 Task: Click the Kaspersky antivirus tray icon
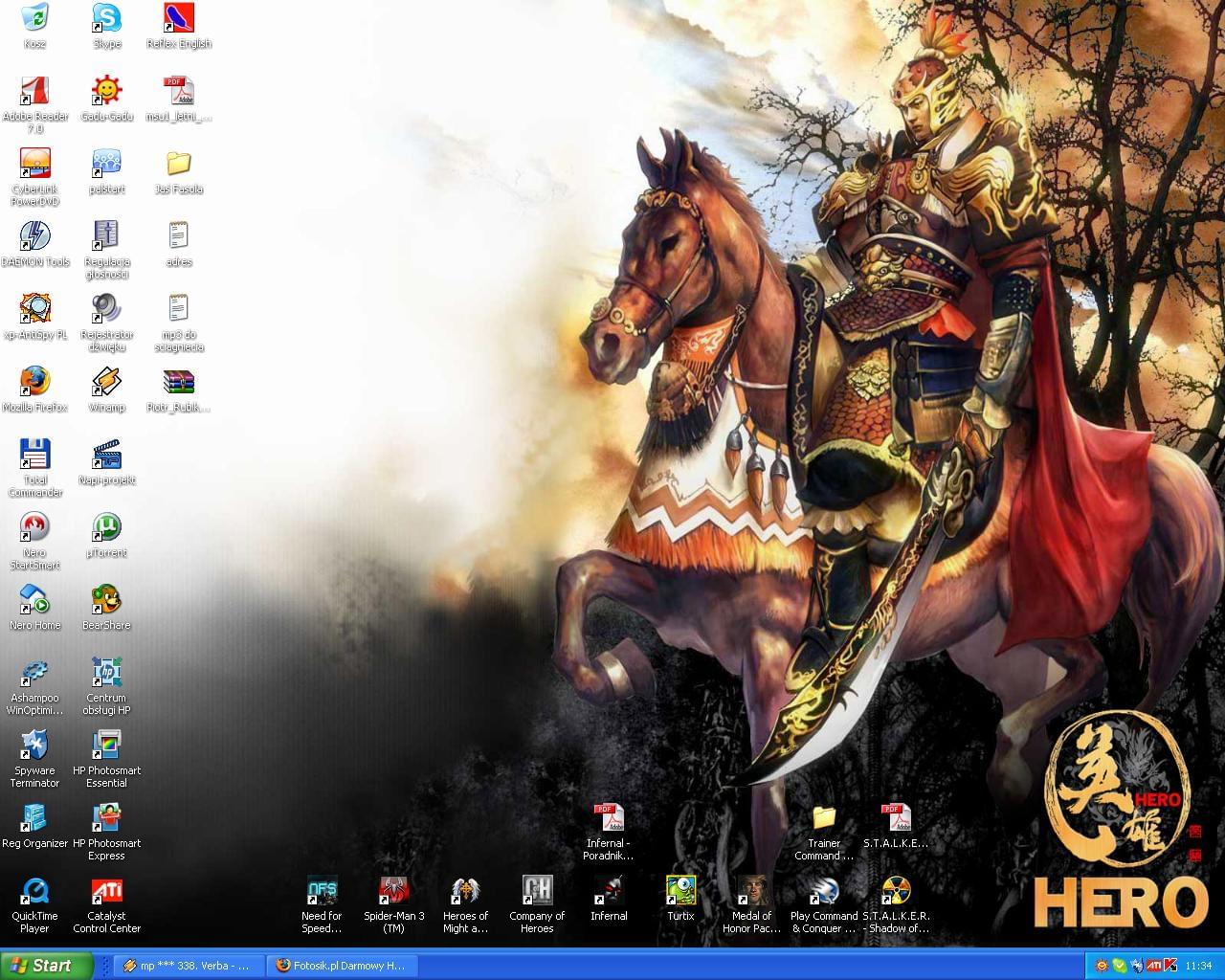tap(1169, 966)
